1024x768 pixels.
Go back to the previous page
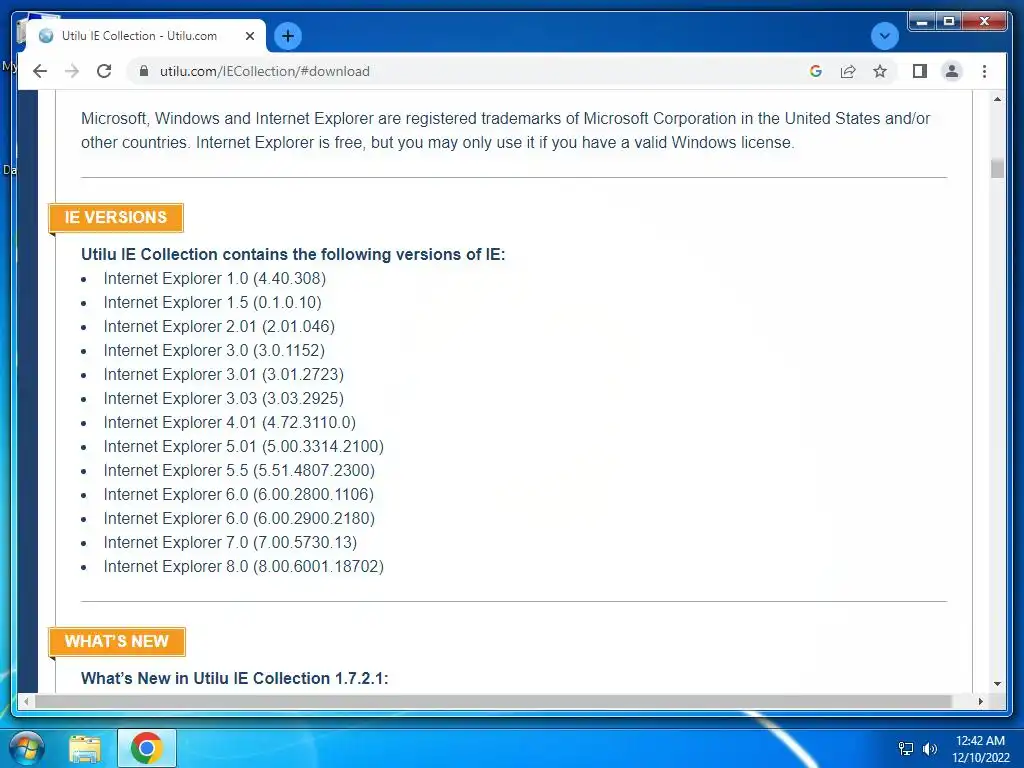40,71
